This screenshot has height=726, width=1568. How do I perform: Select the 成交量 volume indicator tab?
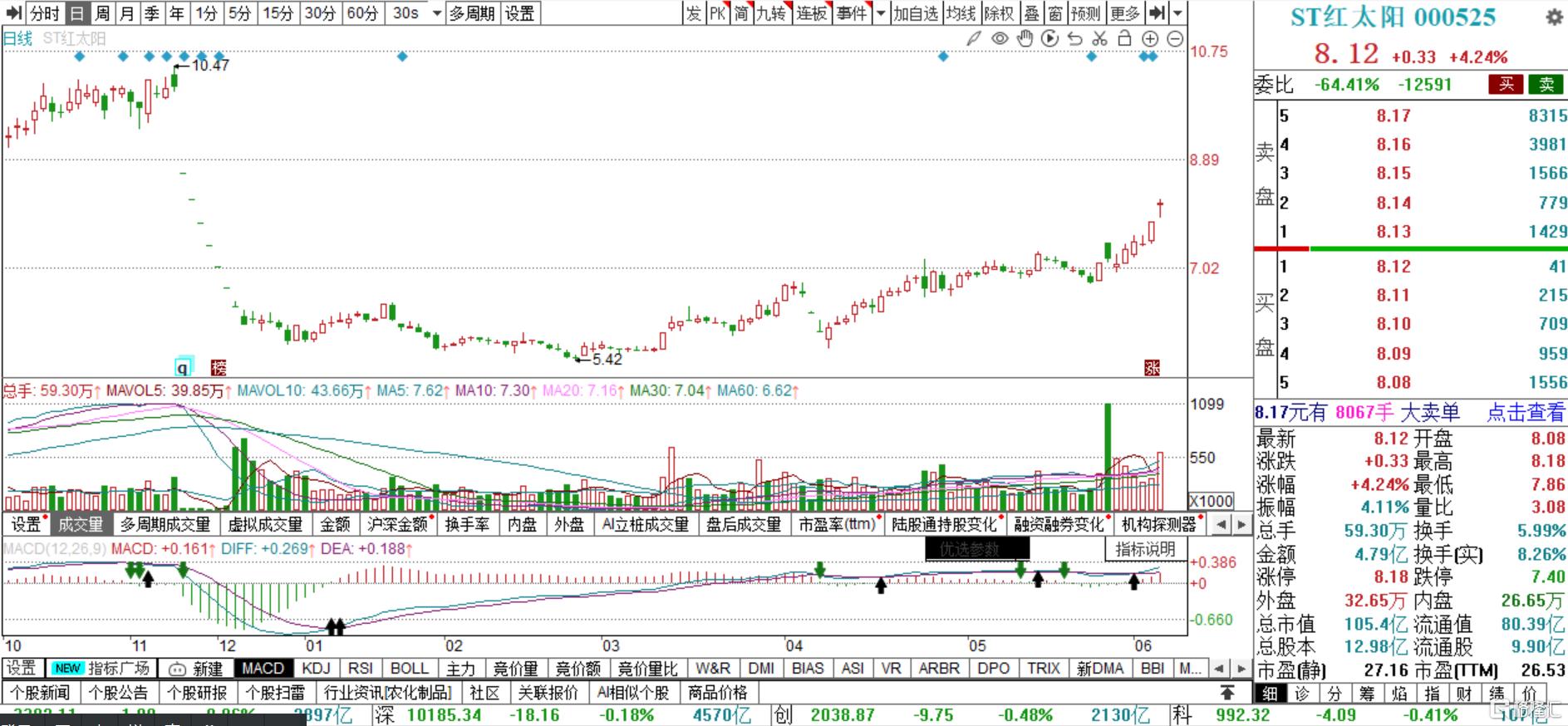(x=81, y=524)
